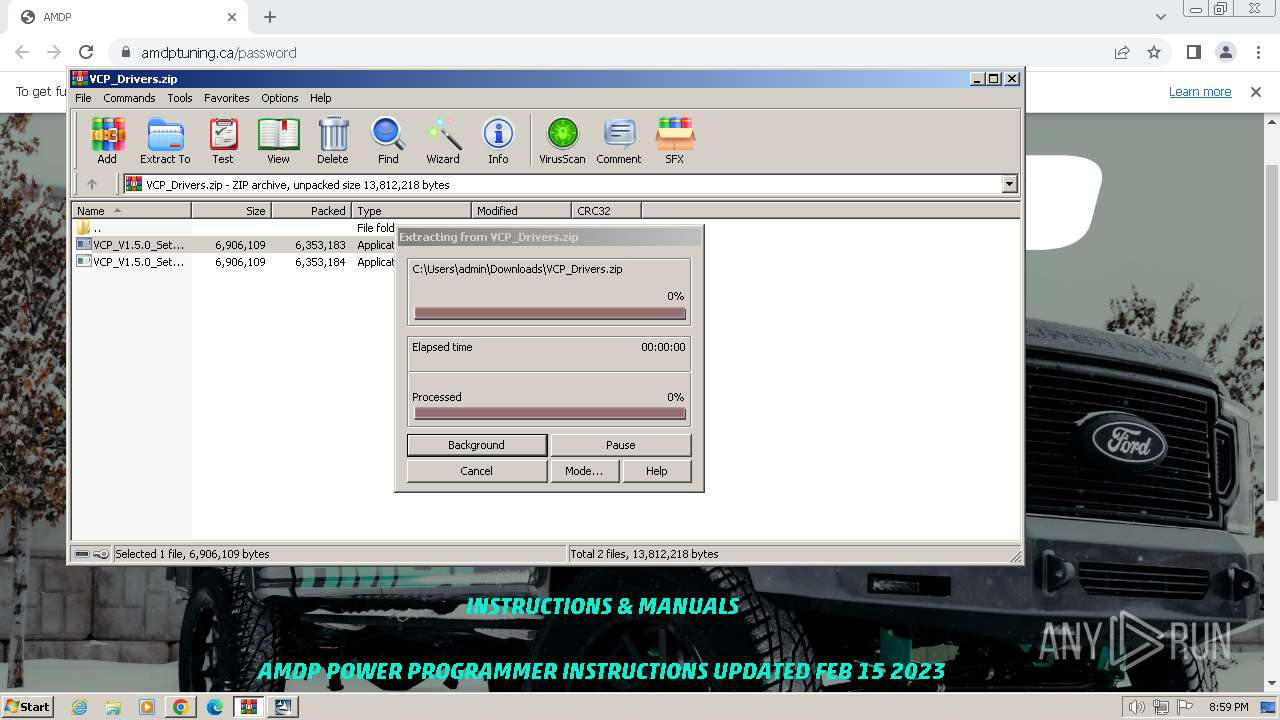Open the Tools menu
This screenshot has height=720, width=1280.
tap(180, 98)
